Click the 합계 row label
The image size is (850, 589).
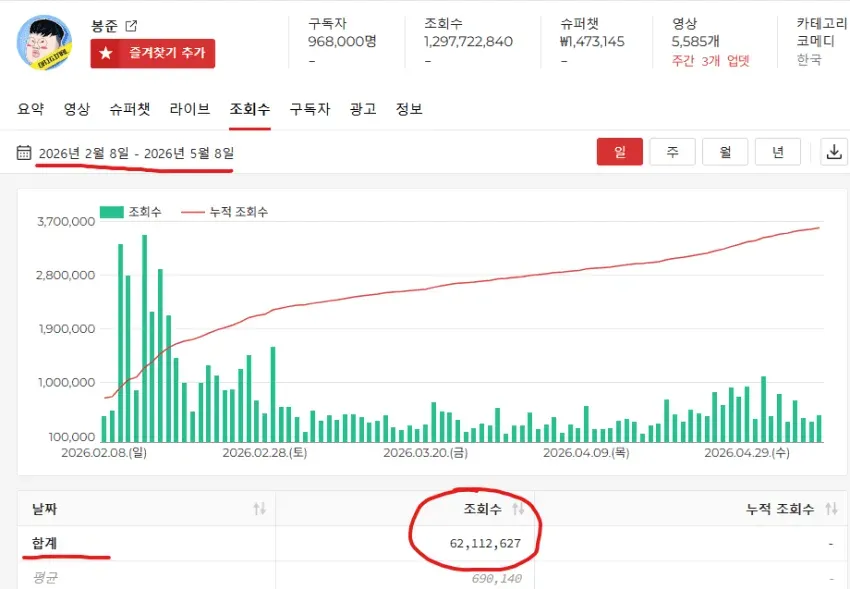coord(44,543)
